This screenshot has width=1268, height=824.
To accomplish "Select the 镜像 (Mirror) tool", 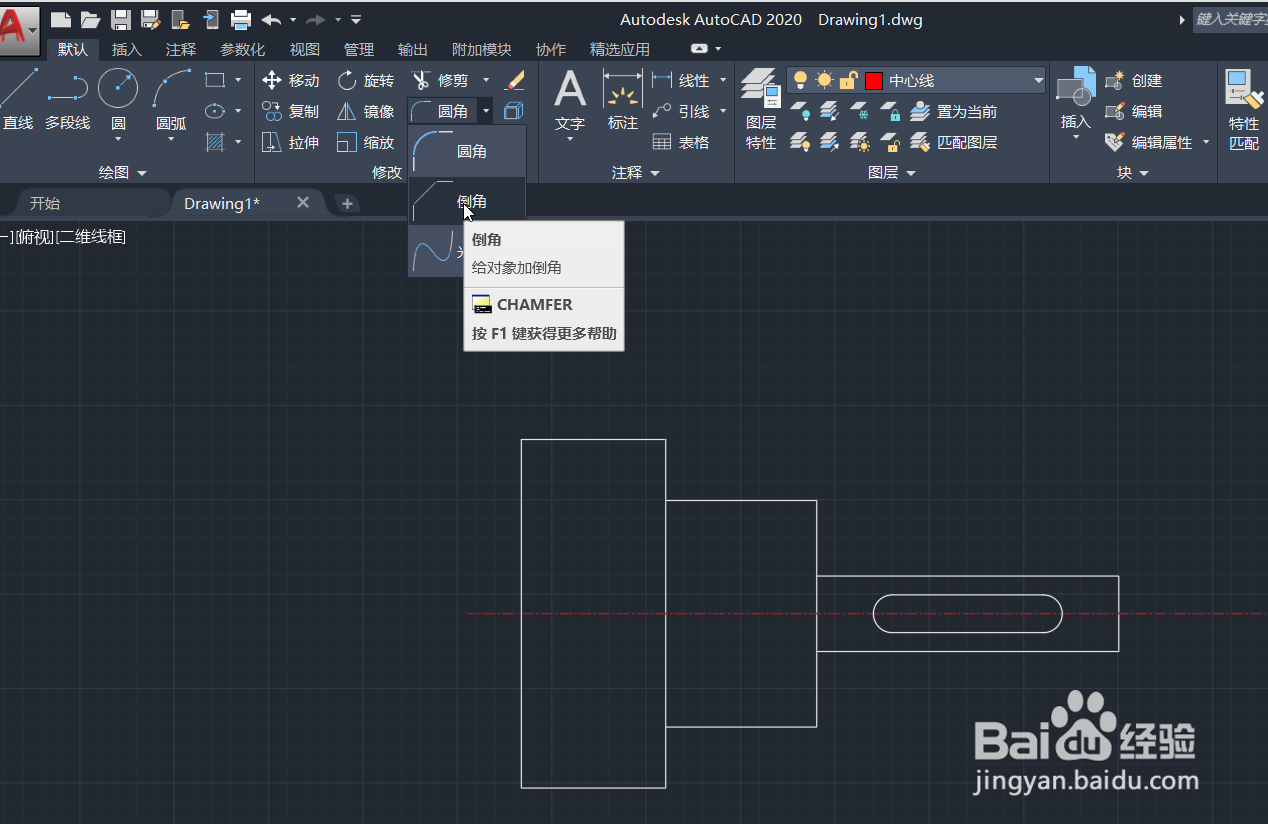I will coord(366,111).
